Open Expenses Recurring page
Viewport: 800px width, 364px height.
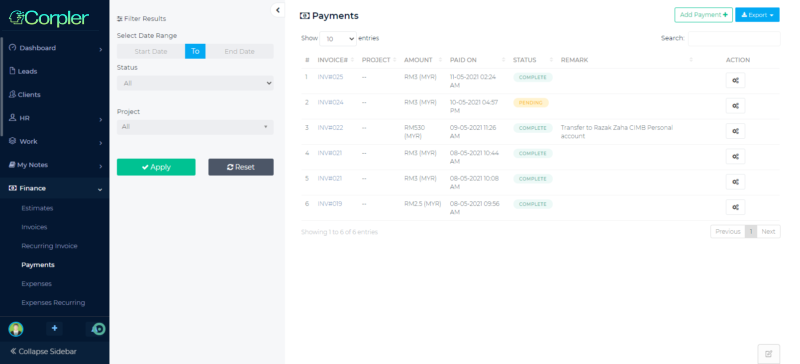pyautogui.click(x=53, y=303)
